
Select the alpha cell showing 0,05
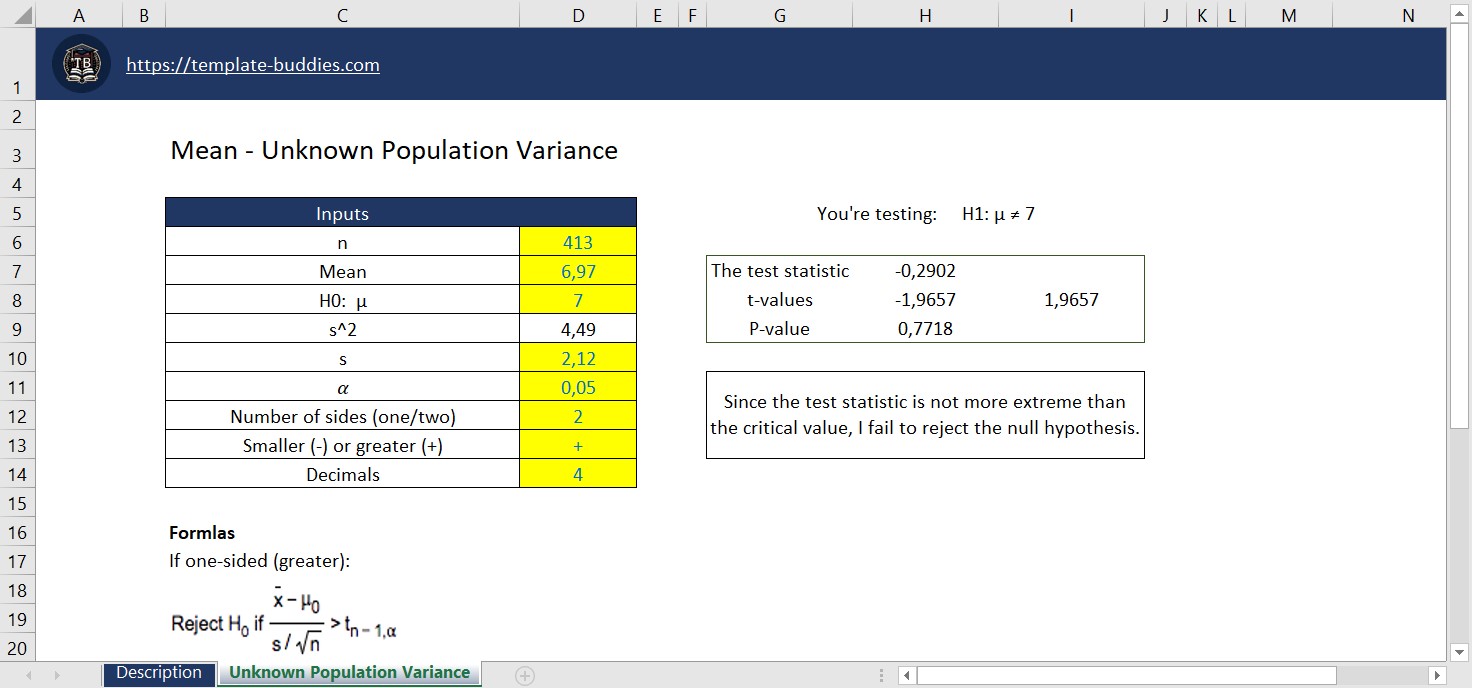(578, 387)
